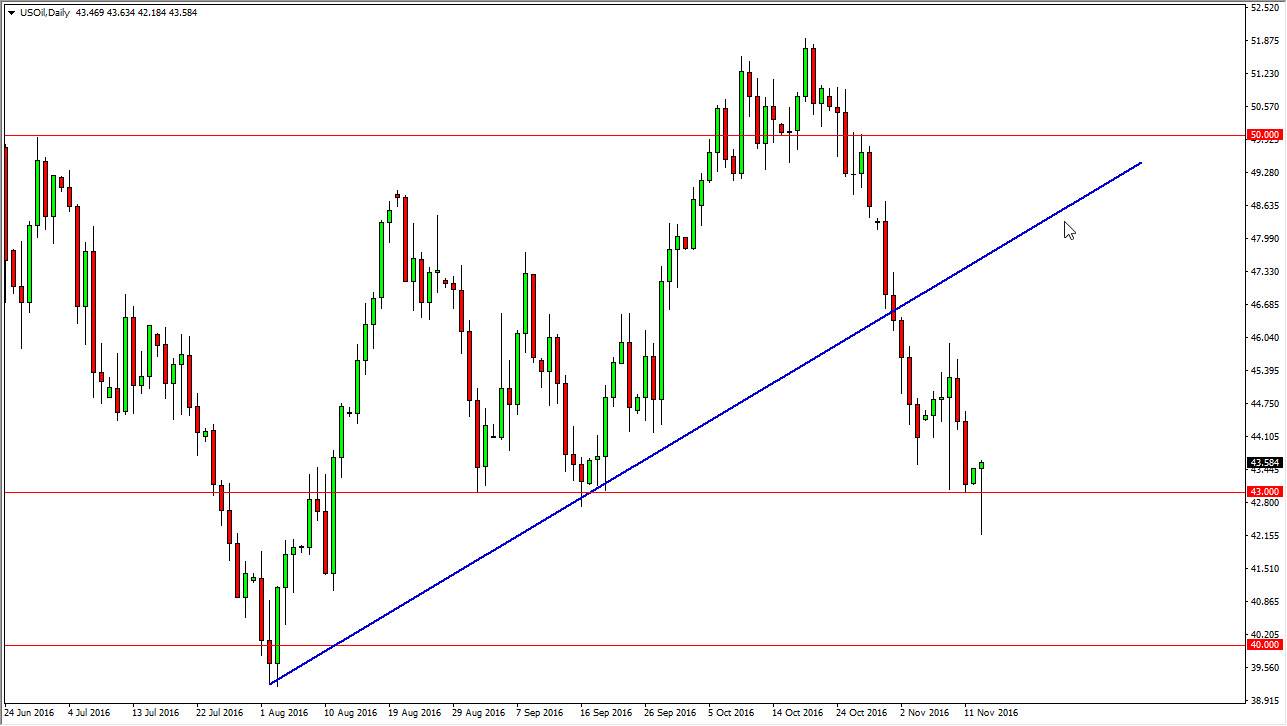The height and width of the screenshot is (726, 1287).
Task: Click the 14 Oct 2016 date label
Action: coord(799,713)
